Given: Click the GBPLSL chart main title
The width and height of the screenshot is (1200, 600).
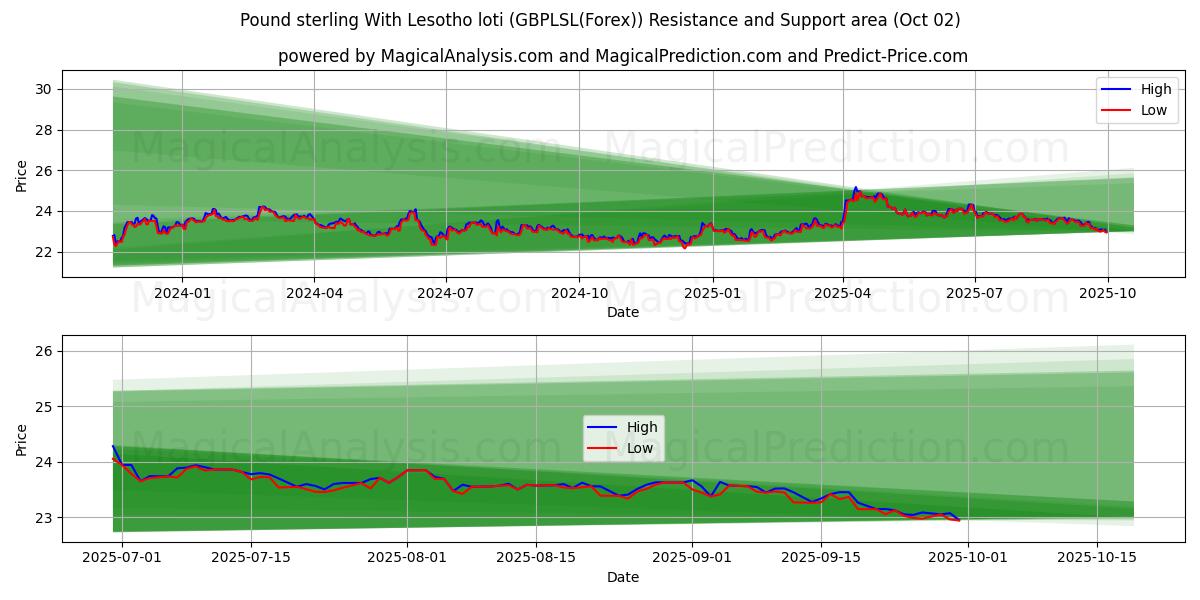Looking at the screenshot, I should (600, 20).
